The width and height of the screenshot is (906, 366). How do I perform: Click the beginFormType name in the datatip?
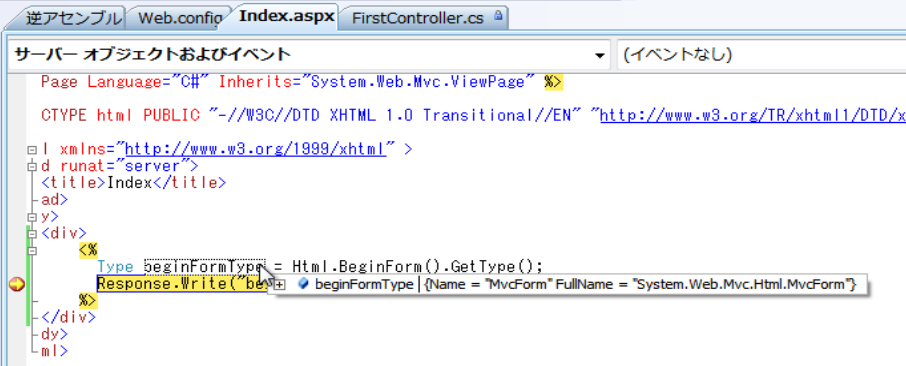365,284
